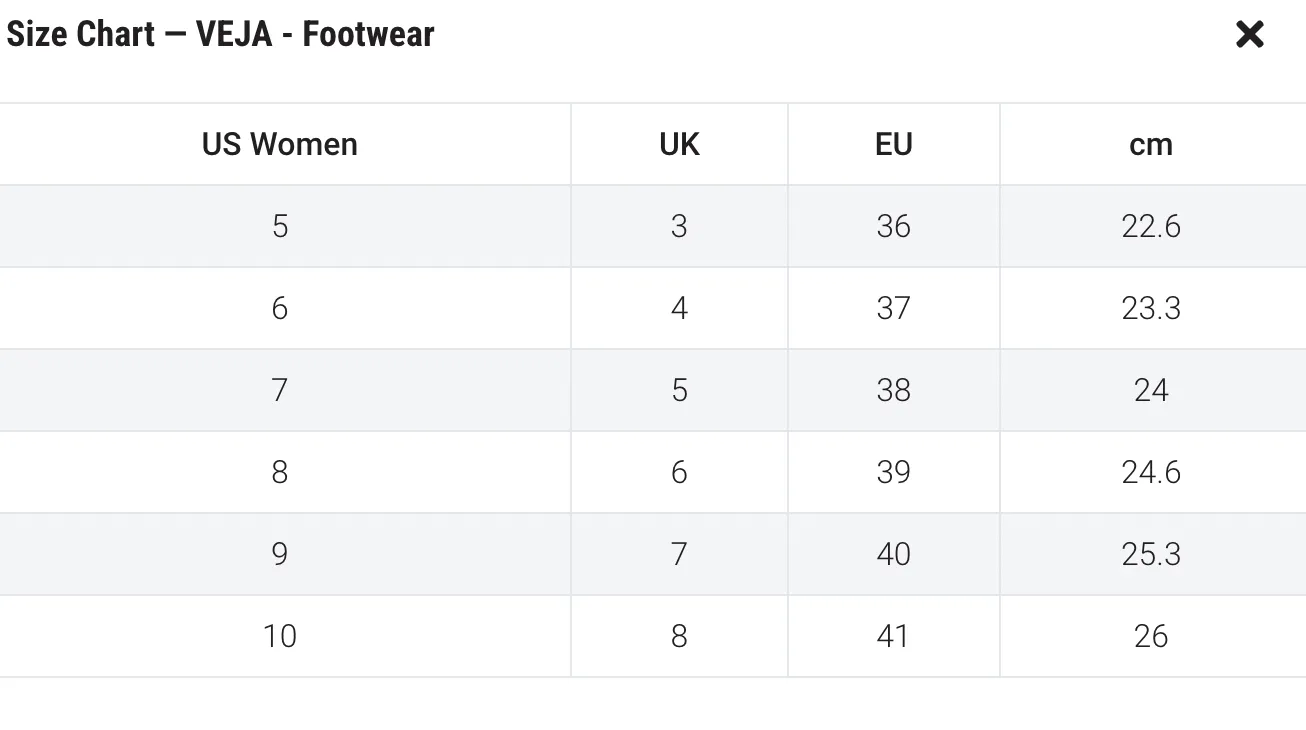Select EU size 38 cell
This screenshot has width=1306, height=730.
[894, 390]
